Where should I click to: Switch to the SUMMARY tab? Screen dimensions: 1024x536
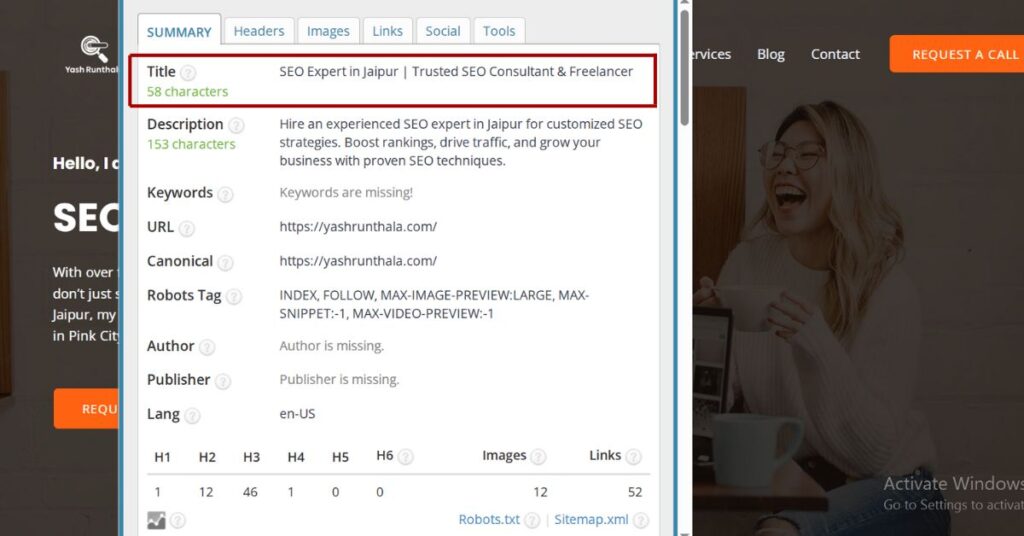click(179, 31)
